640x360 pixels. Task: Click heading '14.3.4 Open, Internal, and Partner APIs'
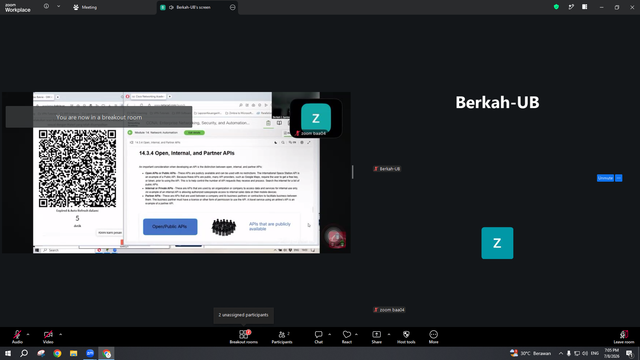pyautogui.click(x=187, y=153)
